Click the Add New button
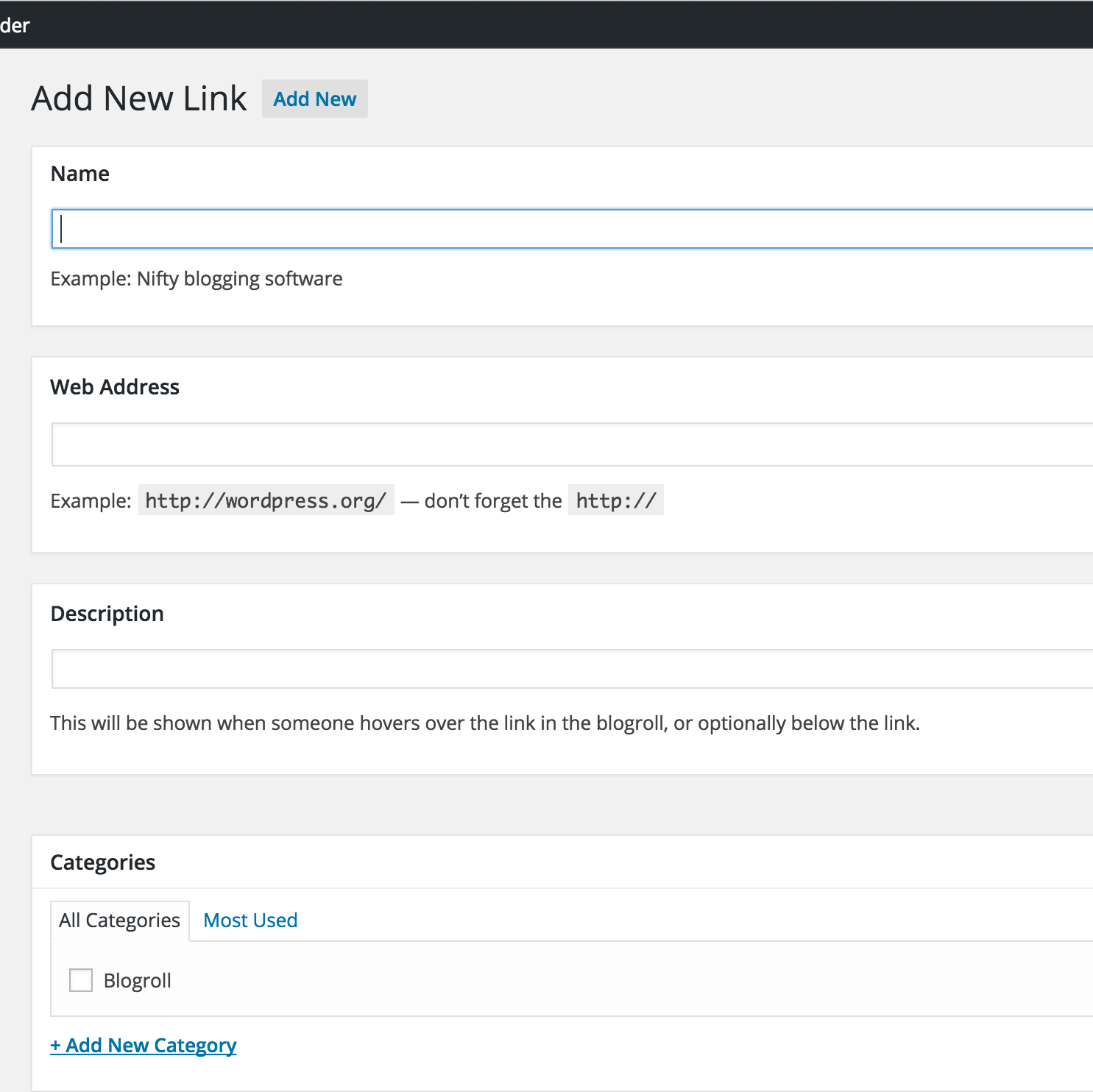1093x1092 pixels. (x=314, y=99)
